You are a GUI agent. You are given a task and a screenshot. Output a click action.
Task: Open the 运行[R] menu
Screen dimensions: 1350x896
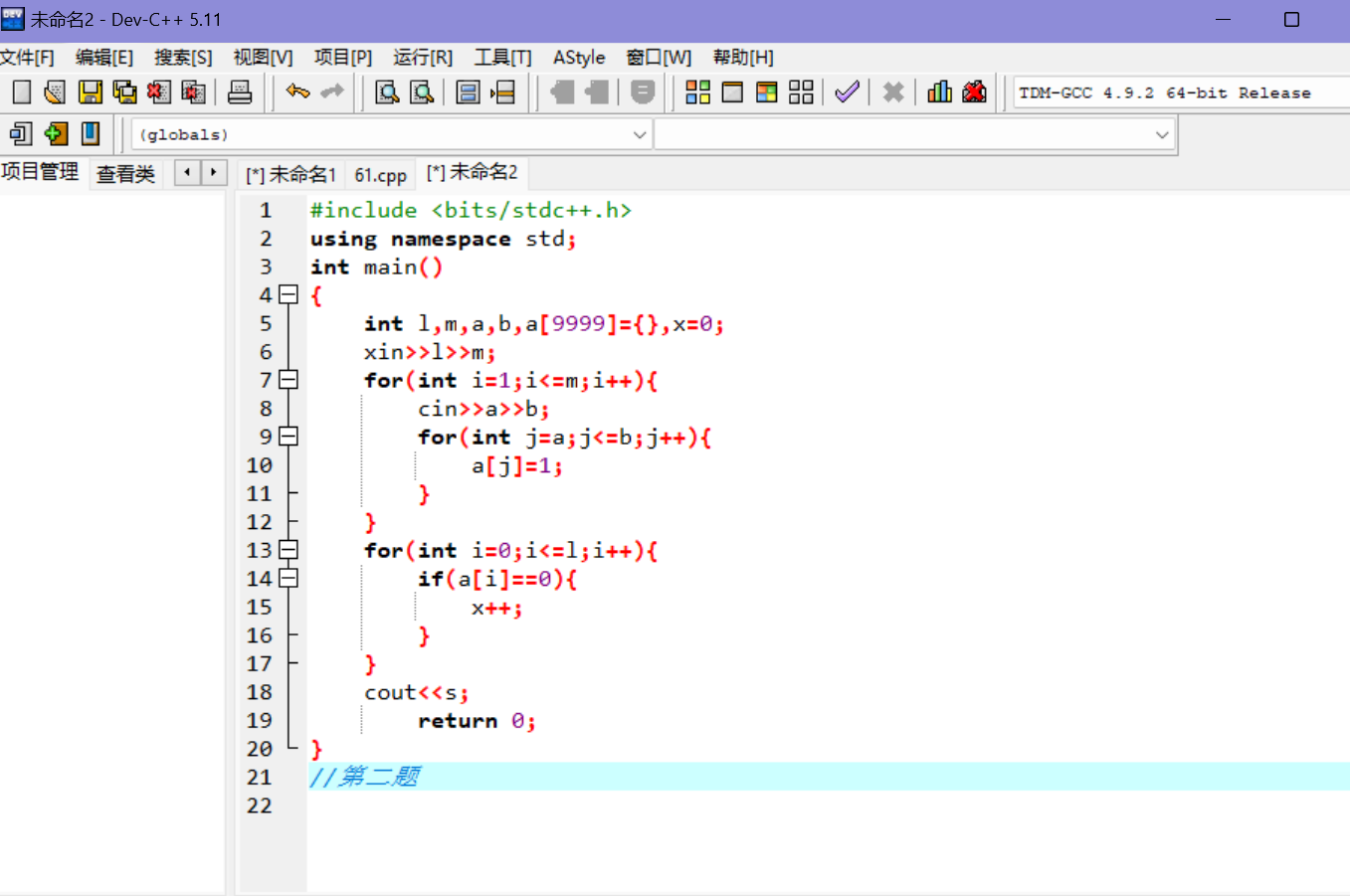point(423,58)
